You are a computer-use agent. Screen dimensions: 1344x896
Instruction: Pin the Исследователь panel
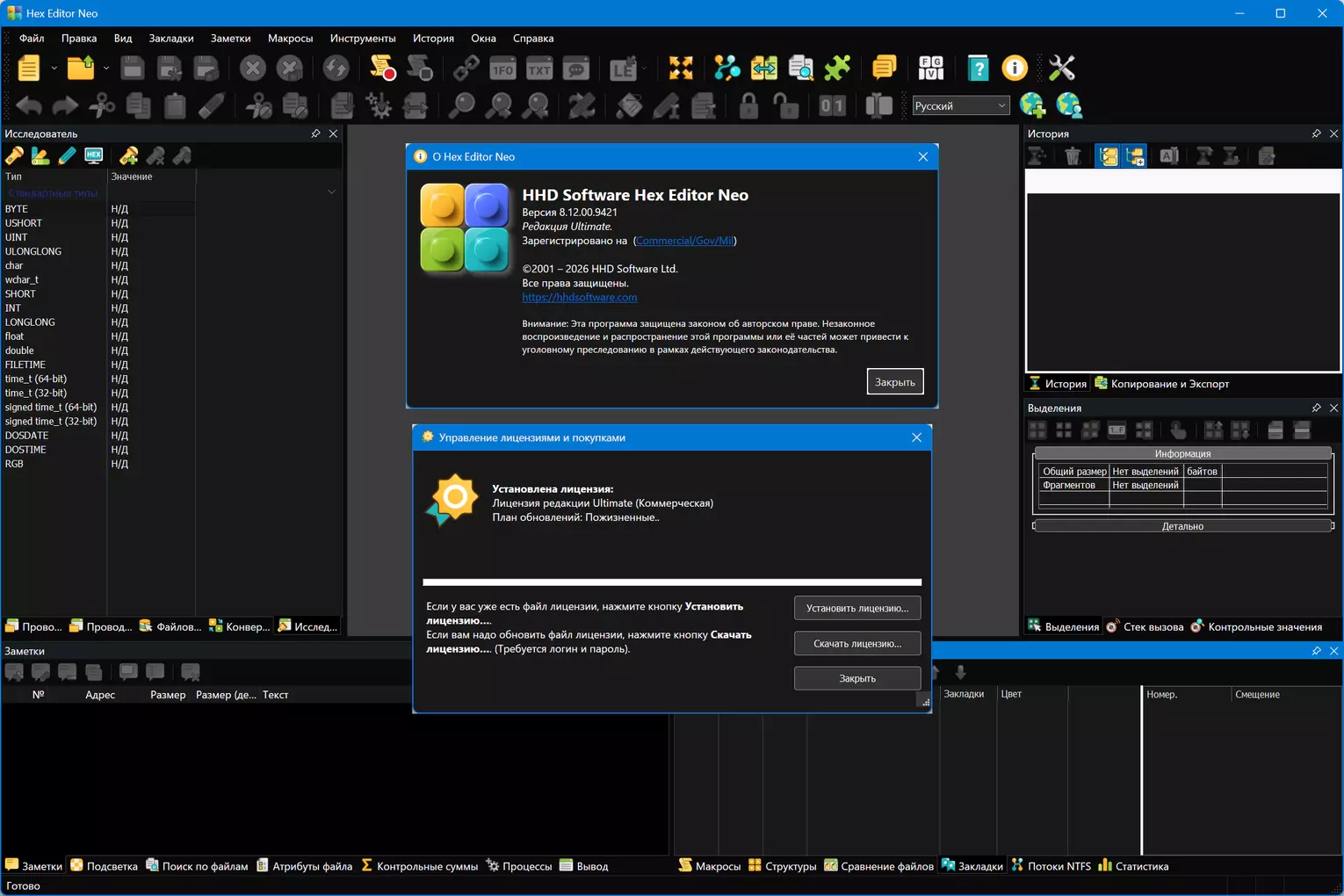click(x=315, y=134)
